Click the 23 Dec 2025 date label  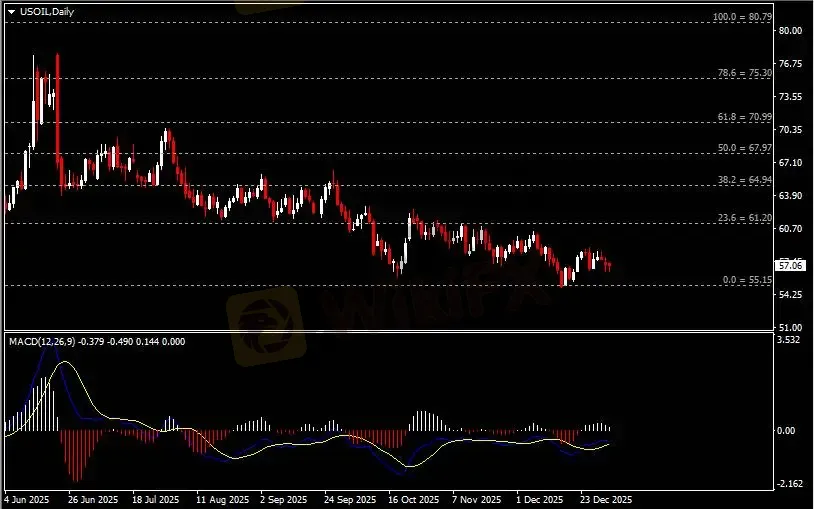click(x=607, y=497)
